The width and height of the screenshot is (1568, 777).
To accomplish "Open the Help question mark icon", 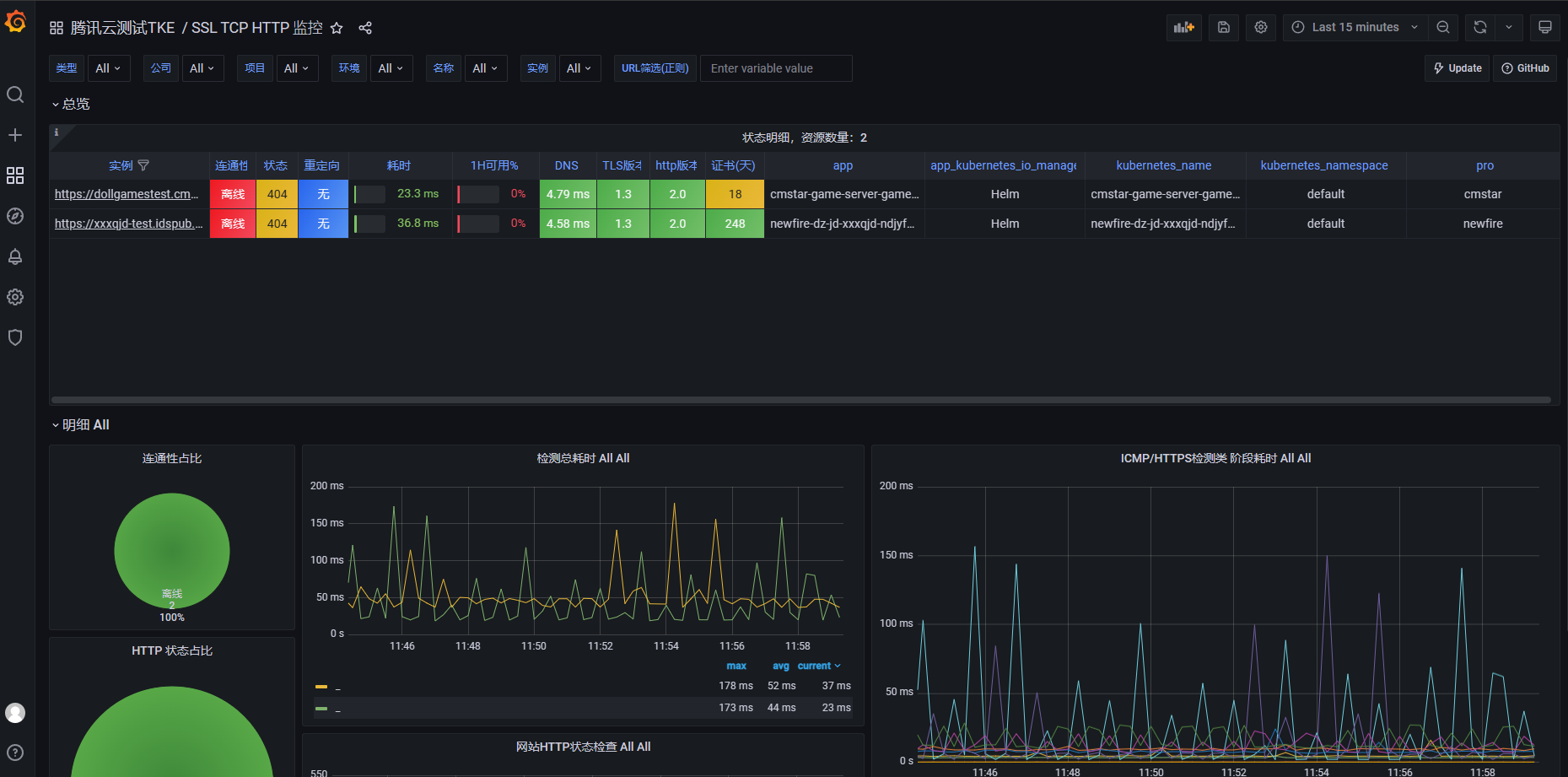I will pyautogui.click(x=15, y=753).
